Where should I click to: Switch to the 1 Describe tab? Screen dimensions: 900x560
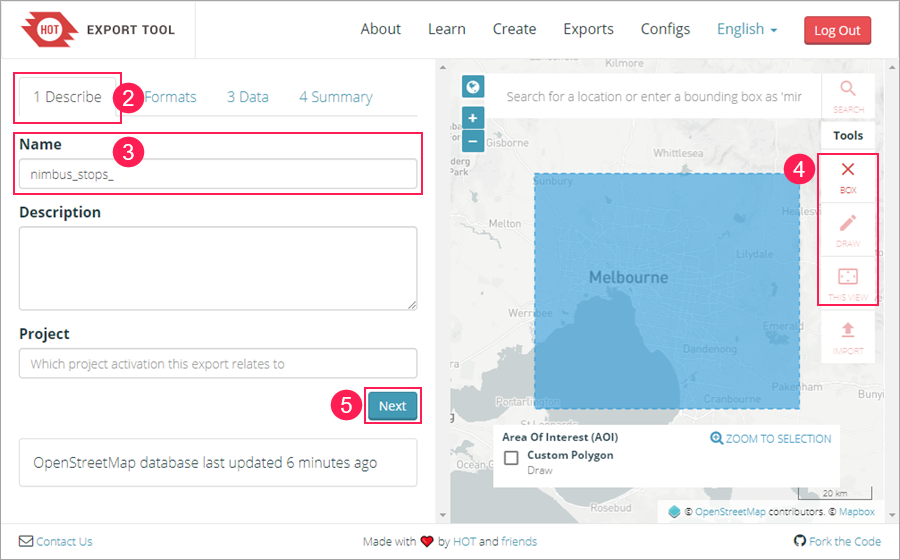click(x=67, y=97)
